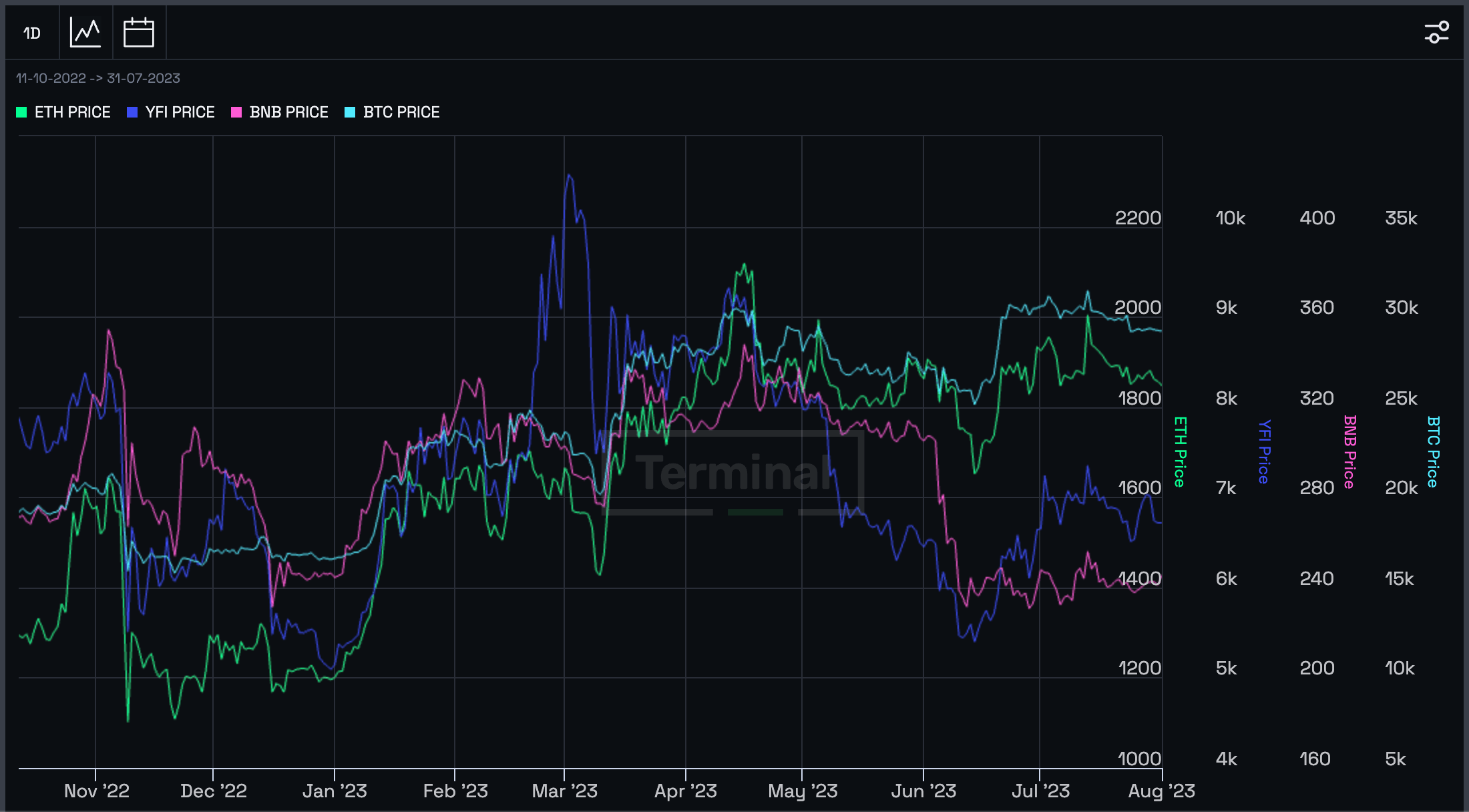Click the pink BNB PRICE color swatch

coord(236,112)
